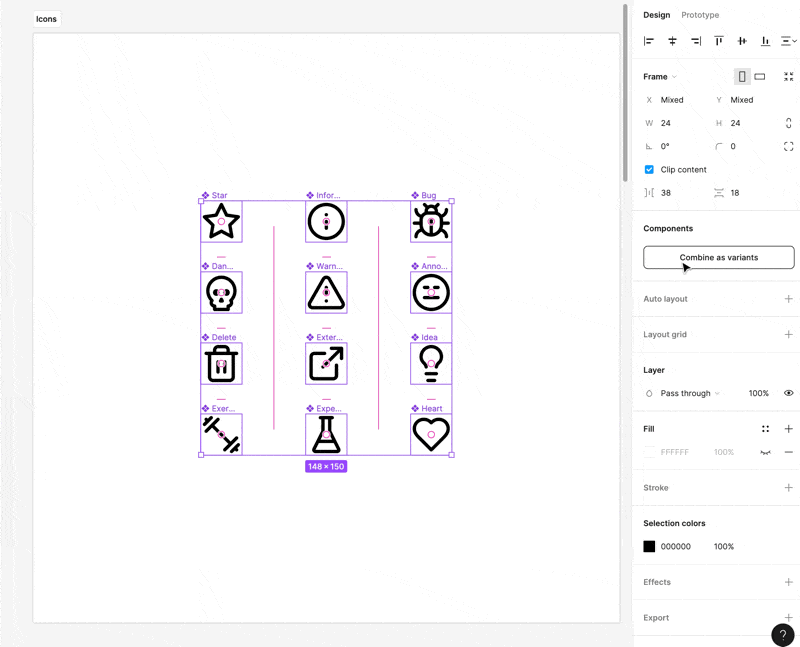Click the resize to fit icon
Screen dimensions: 800x647
click(x=788, y=76)
